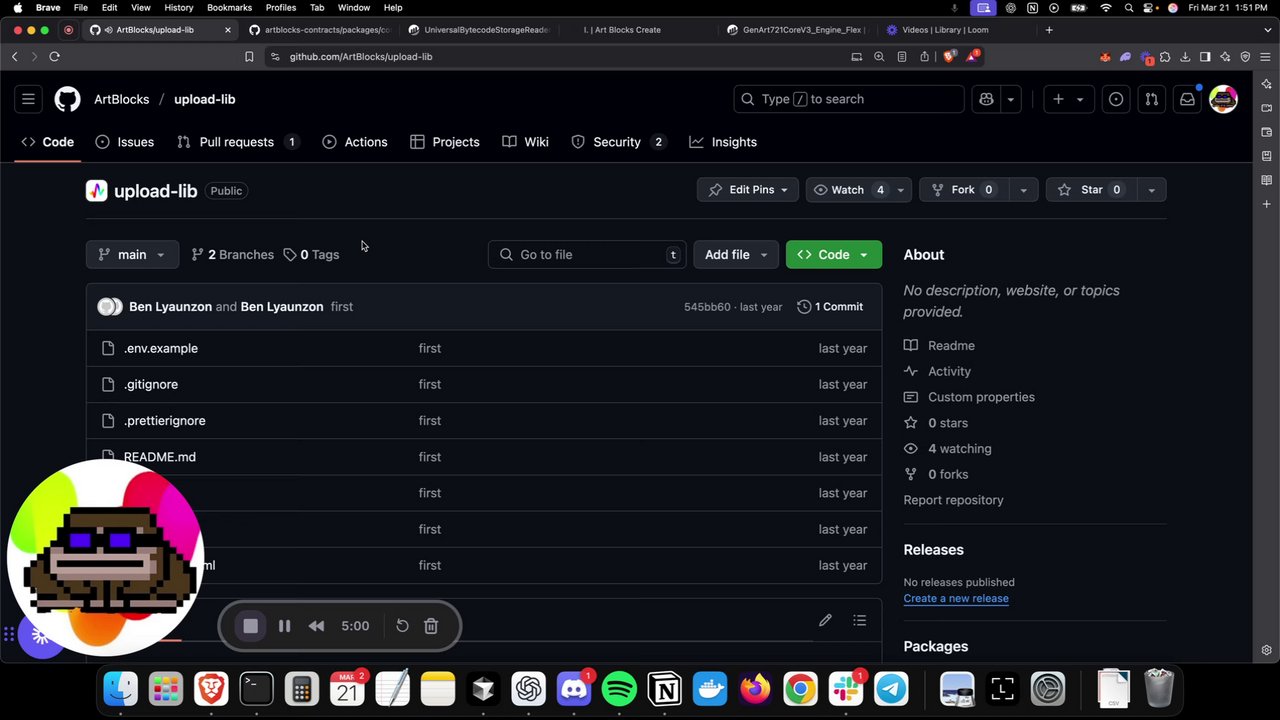The height and width of the screenshot is (720, 1280).
Task: Bookmark this page in address bar
Action: [x=249, y=57]
